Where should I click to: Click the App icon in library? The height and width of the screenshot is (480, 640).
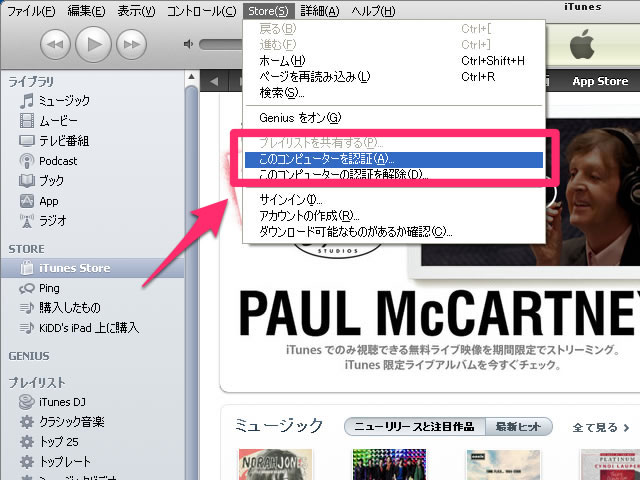click(27, 201)
